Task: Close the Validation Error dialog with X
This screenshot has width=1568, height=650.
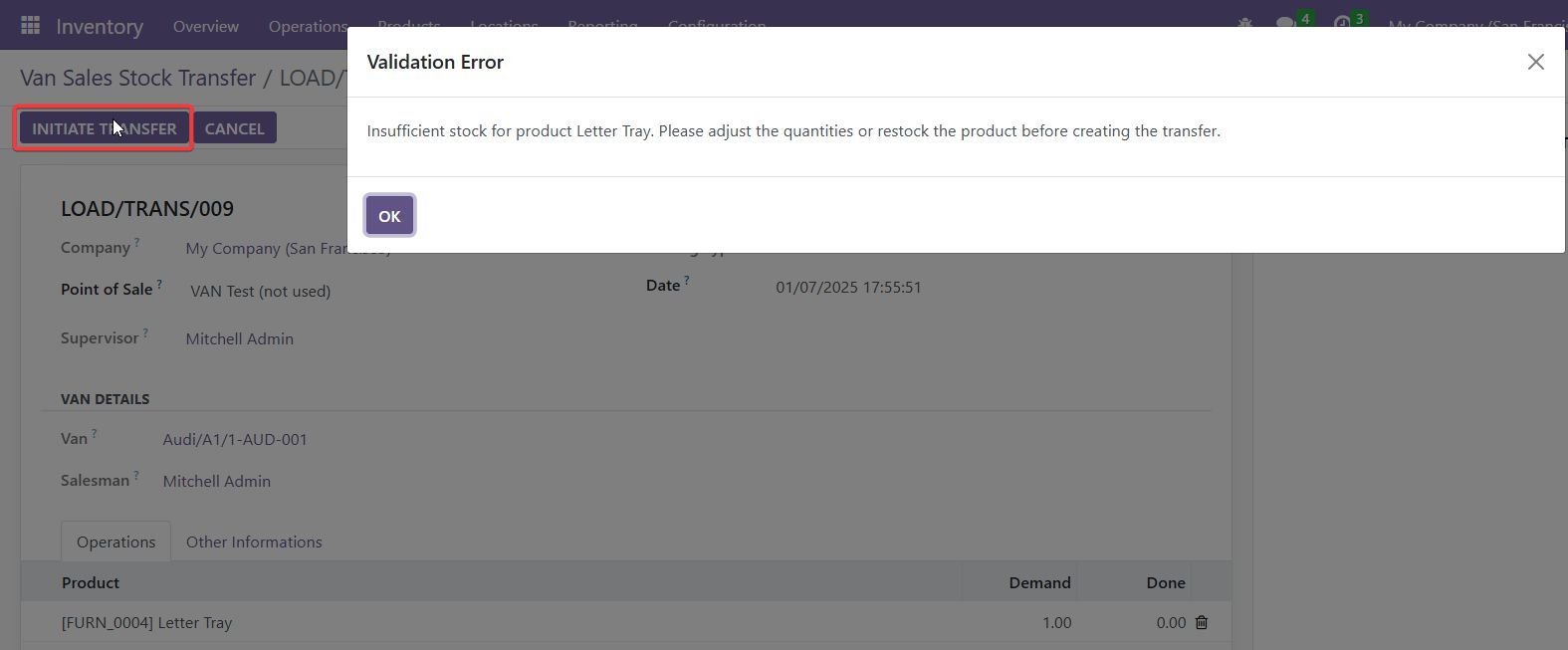Action: pos(1535,62)
